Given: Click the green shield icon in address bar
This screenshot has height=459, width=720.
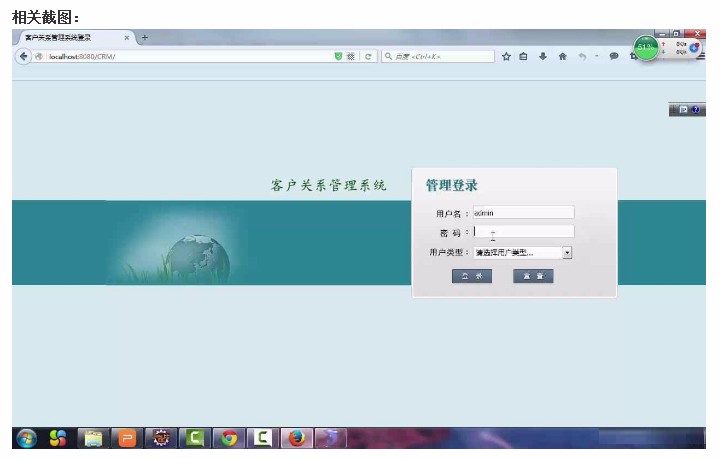Looking at the screenshot, I should (x=338, y=56).
